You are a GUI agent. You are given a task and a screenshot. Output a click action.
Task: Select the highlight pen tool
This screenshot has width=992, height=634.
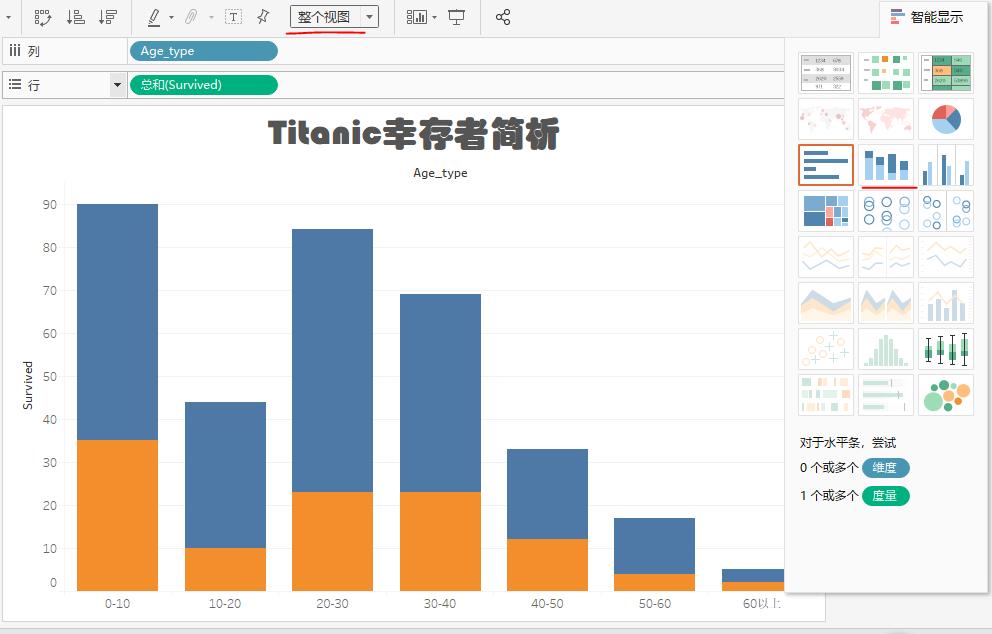(154, 17)
